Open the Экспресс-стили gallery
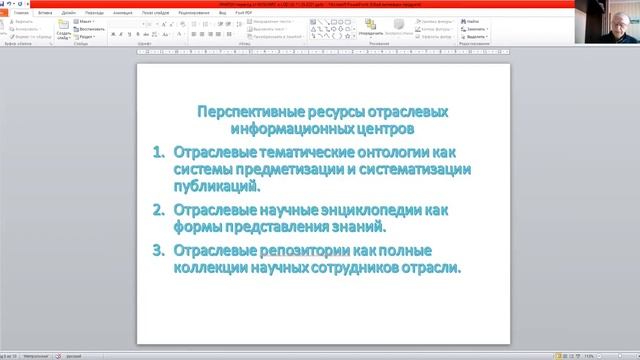Viewport: 640px width, 360px height. [399, 27]
